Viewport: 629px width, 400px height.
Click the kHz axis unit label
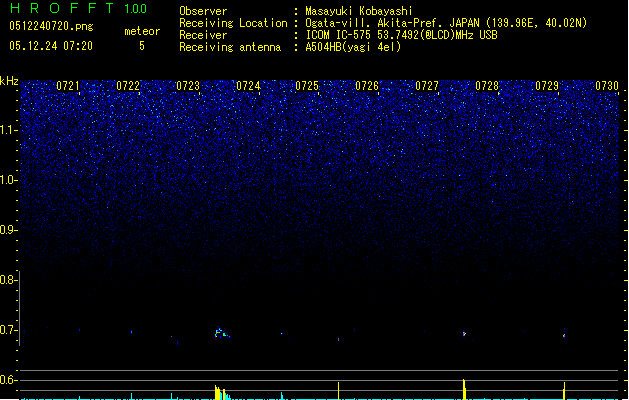click(9, 81)
